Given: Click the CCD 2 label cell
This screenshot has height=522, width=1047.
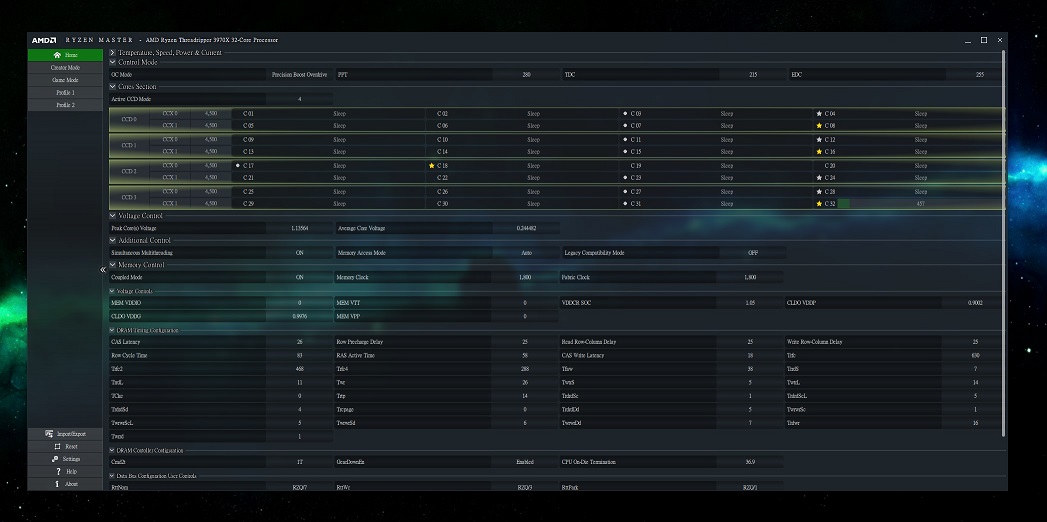Looking at the screenshot, I should coord(129,172).
